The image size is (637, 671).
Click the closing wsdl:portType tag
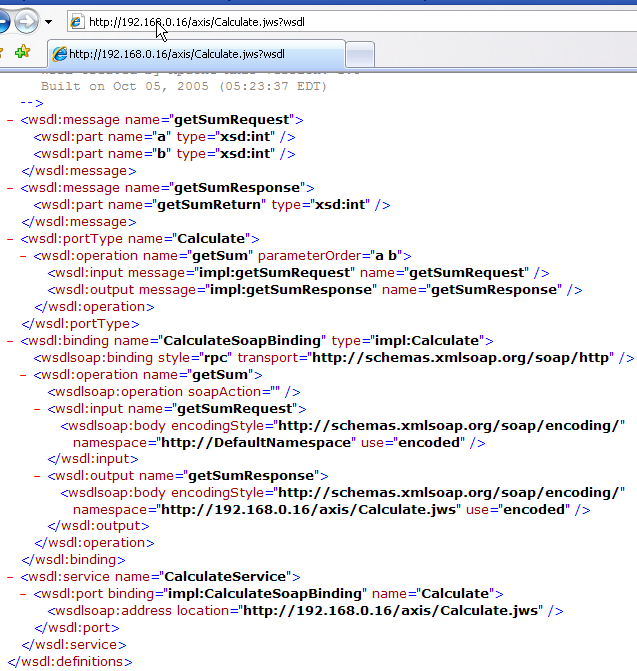[80, 324]
